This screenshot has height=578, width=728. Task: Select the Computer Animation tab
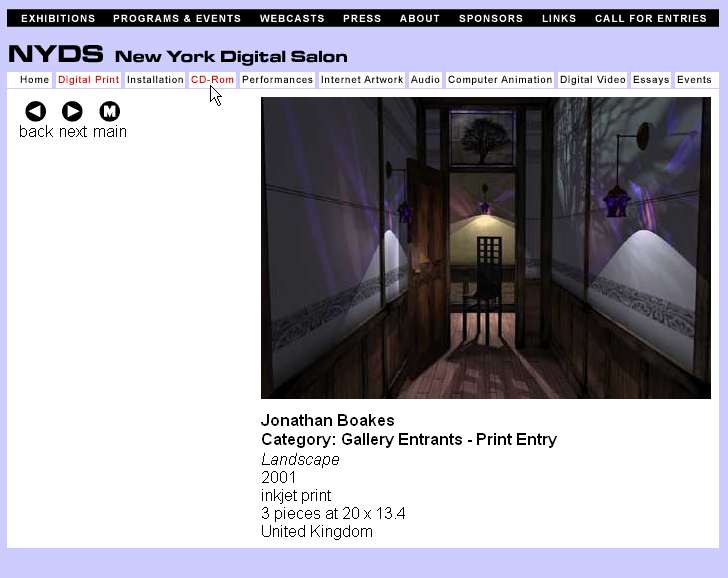click(500, 80)
